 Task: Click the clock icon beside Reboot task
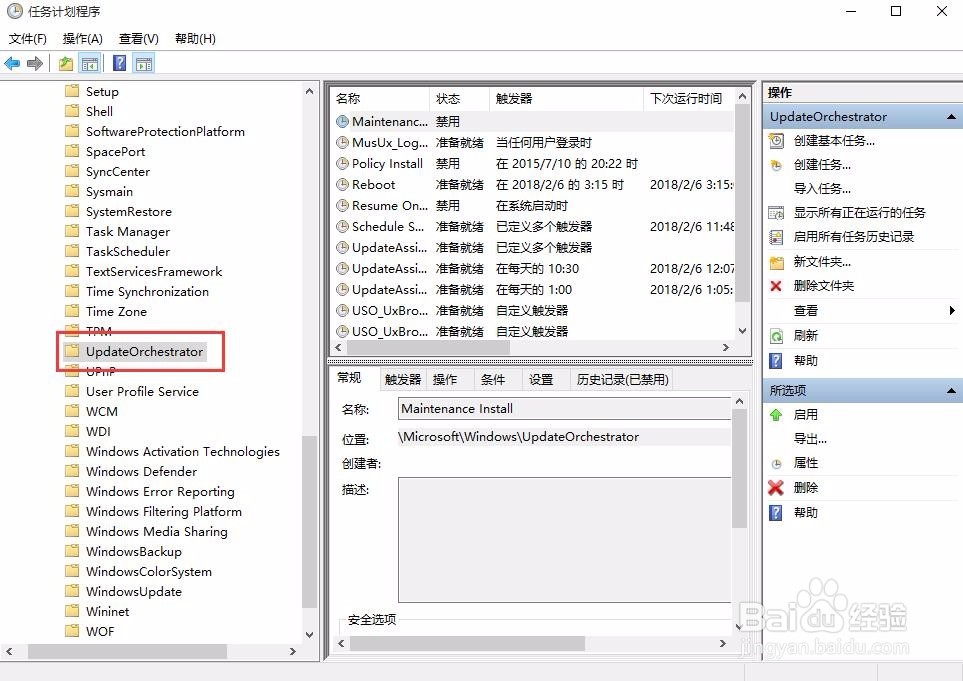tap(342, 185)
